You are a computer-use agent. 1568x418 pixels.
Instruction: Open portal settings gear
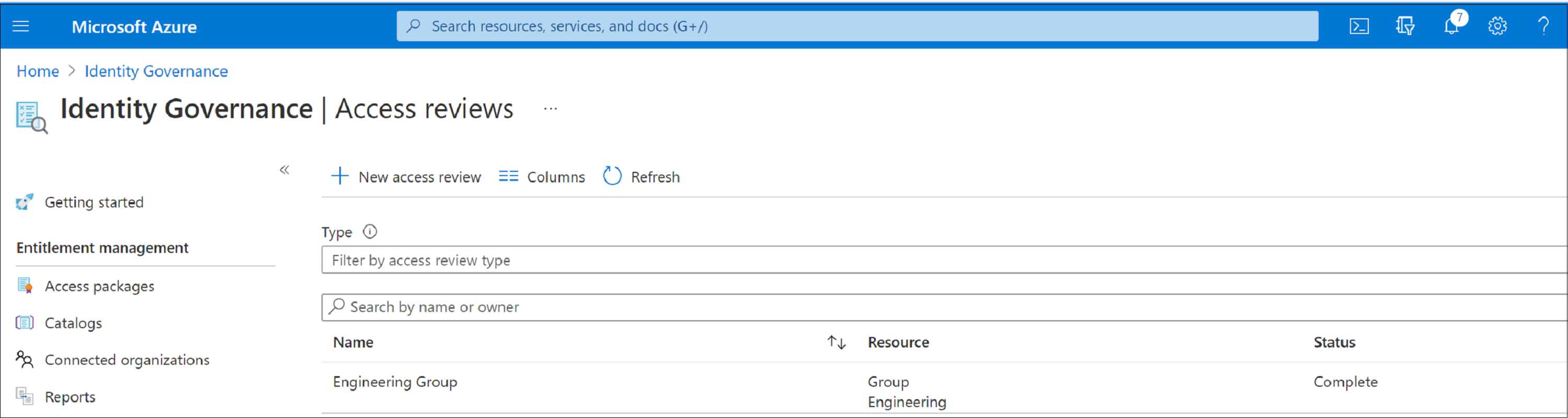[1497, 26]
